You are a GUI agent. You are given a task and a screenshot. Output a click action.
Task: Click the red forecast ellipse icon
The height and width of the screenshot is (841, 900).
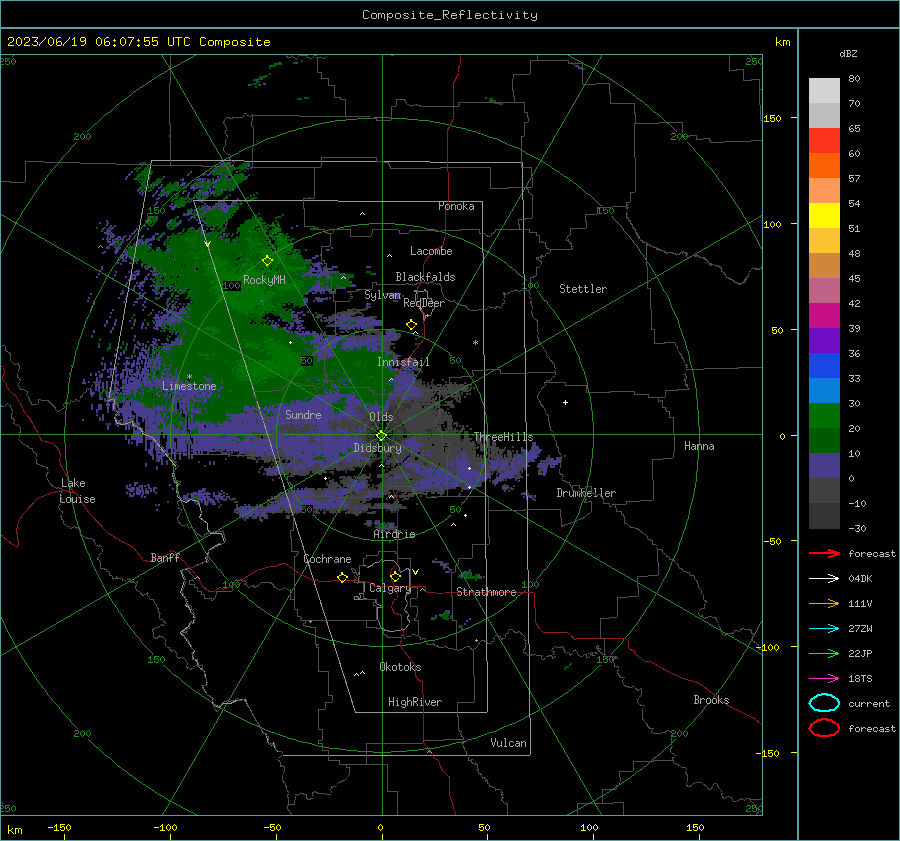(x=824, y=728)
